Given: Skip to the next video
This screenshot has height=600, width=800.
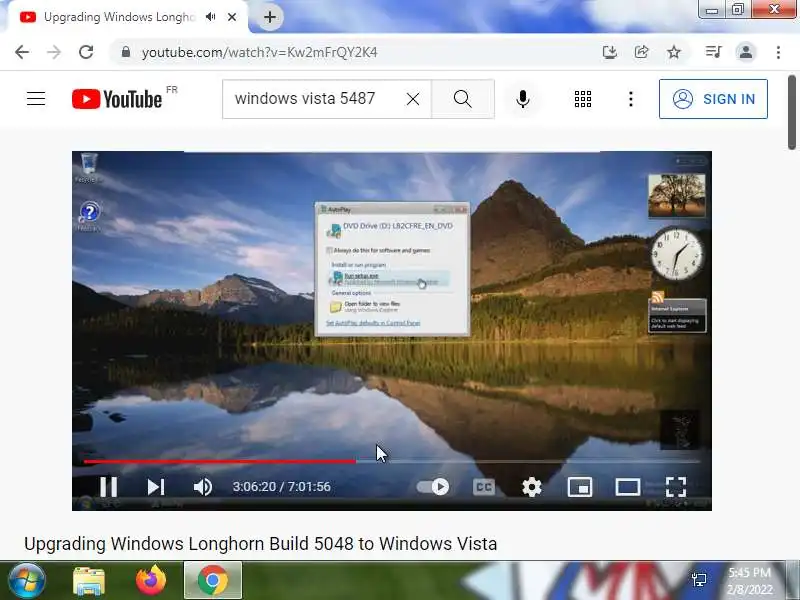Looking at the screenshot, I should coord(156,487).
